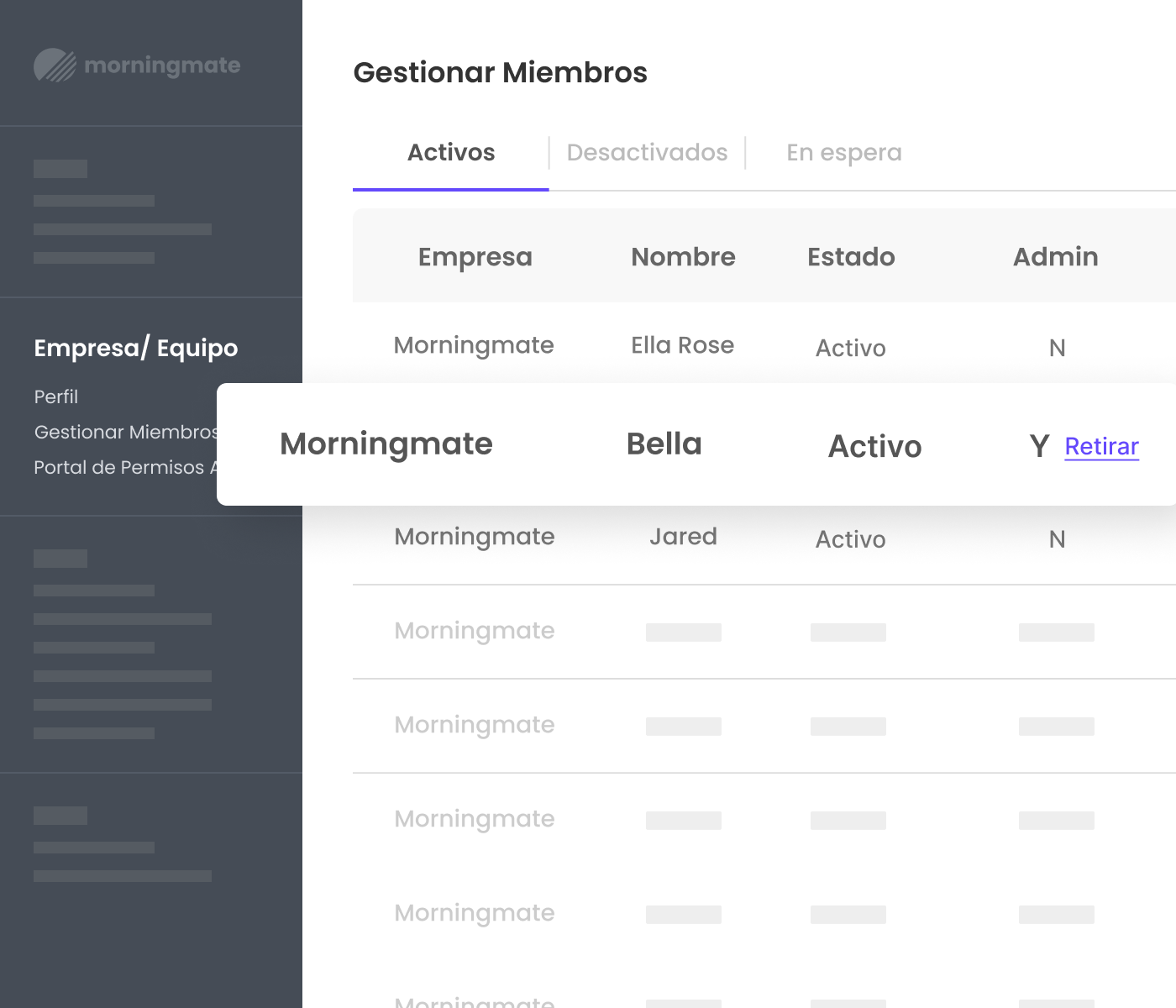Click the Nombre column header

(x=683, y=257)
